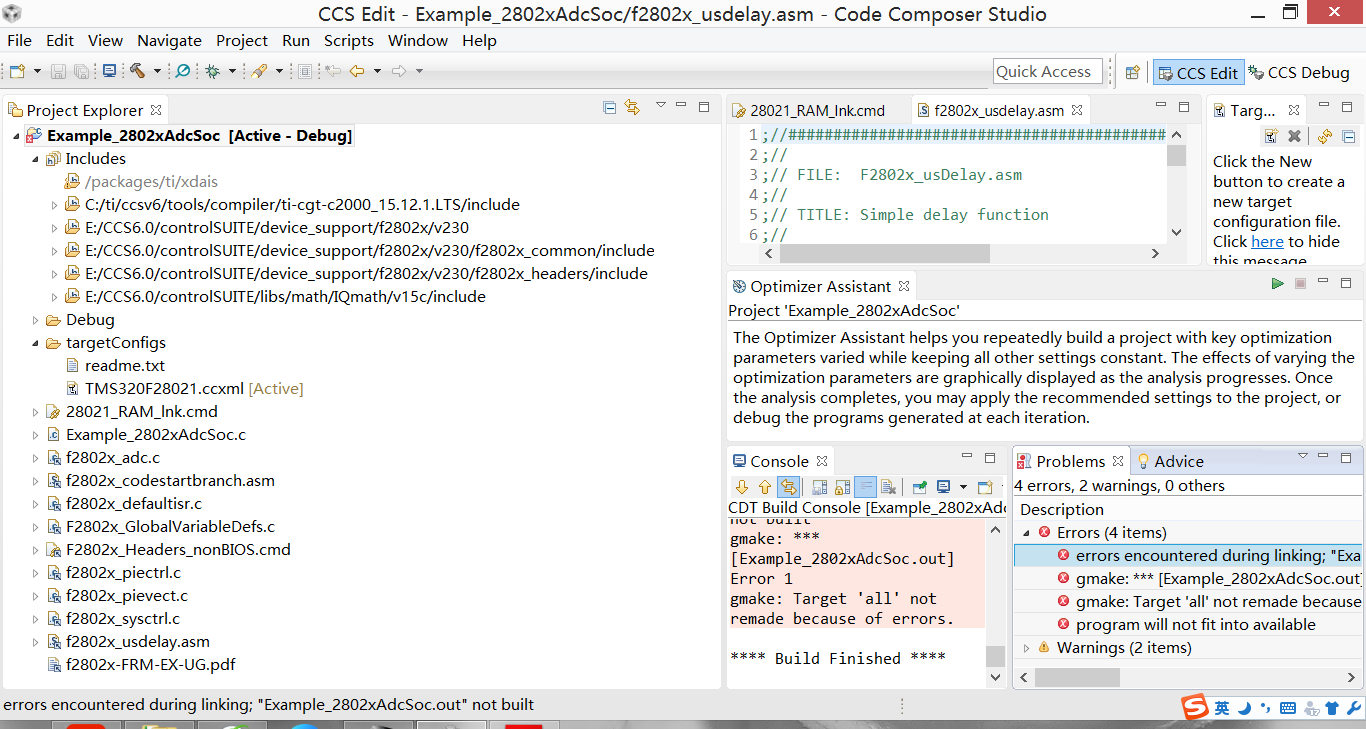1366x729 pixels.
Task: Close the Optimizer Assistant view
Action: 904,286
